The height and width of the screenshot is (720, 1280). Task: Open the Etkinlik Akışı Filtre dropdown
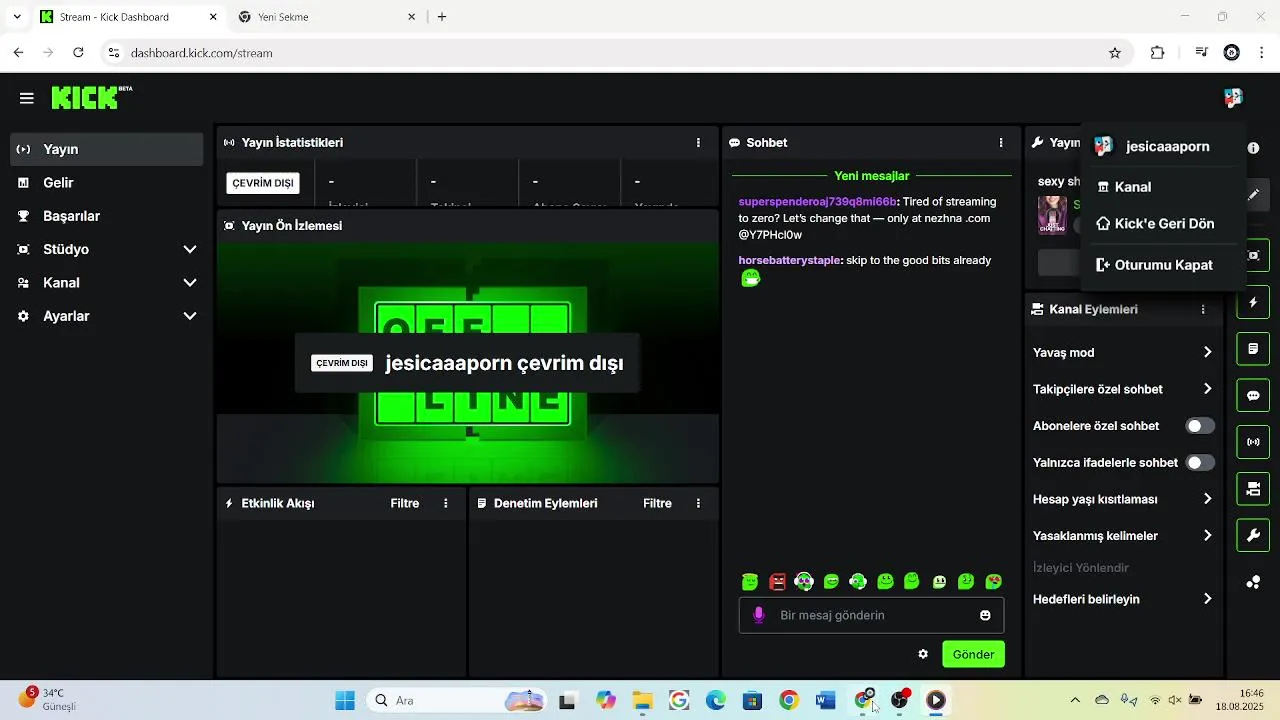pos(405,503)
